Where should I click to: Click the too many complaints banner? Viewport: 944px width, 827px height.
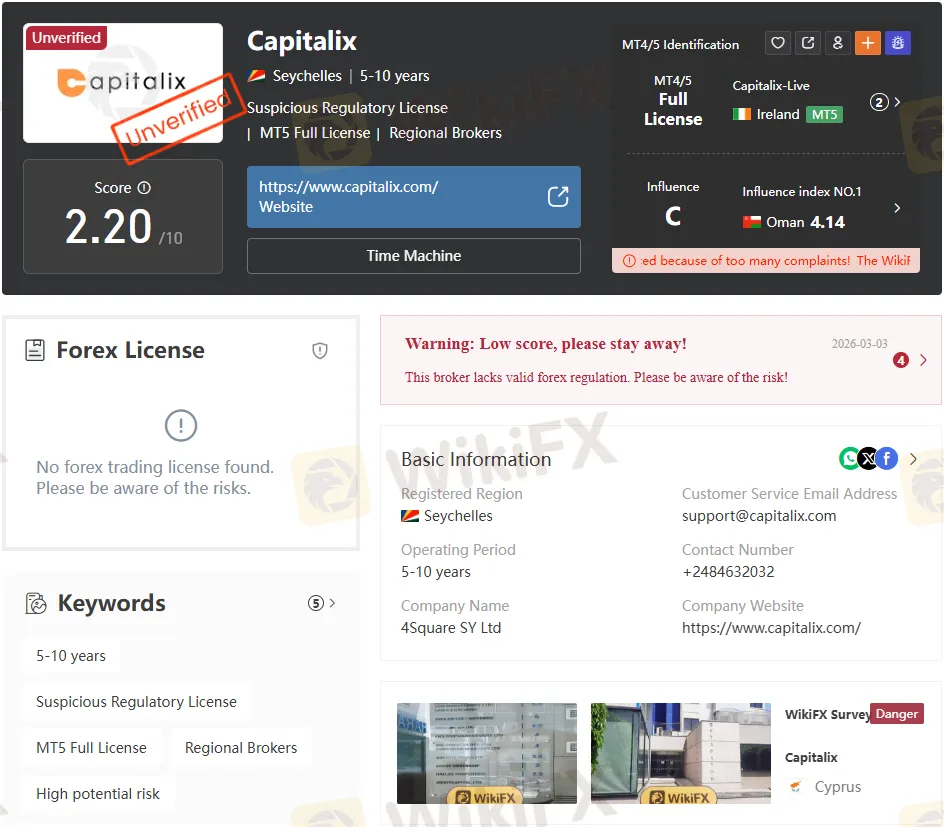pos(766,261)
